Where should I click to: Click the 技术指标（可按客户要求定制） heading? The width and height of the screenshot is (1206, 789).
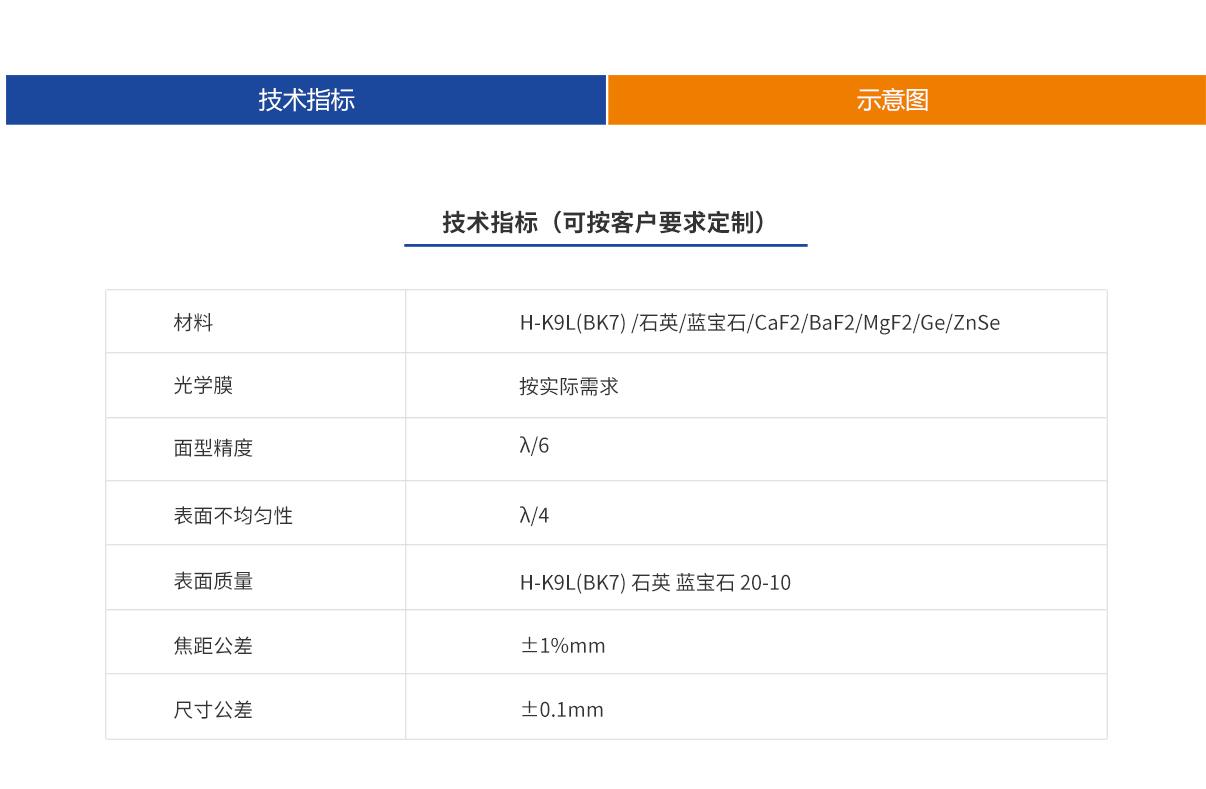(605, 218)
